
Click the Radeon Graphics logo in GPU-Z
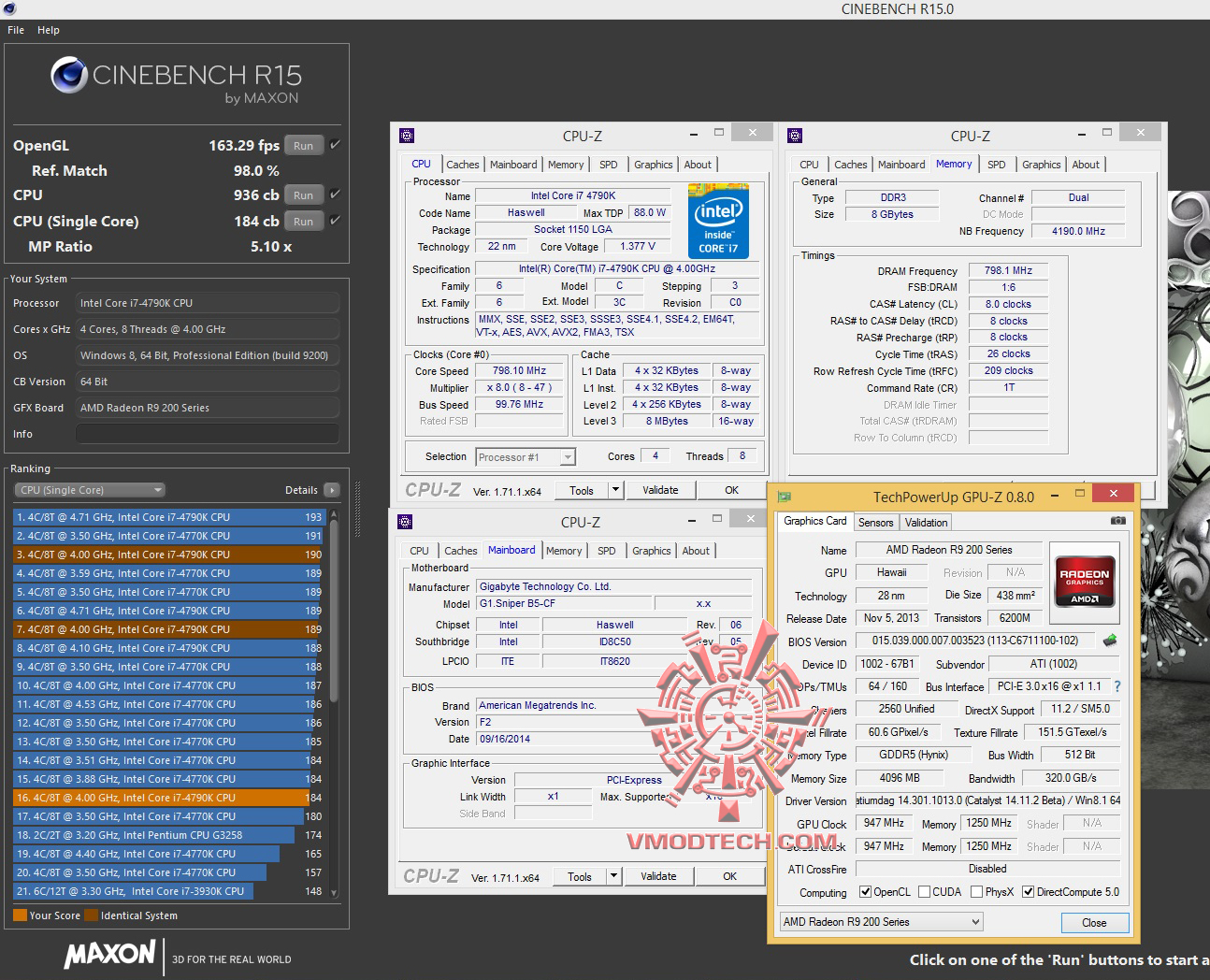1085,583
